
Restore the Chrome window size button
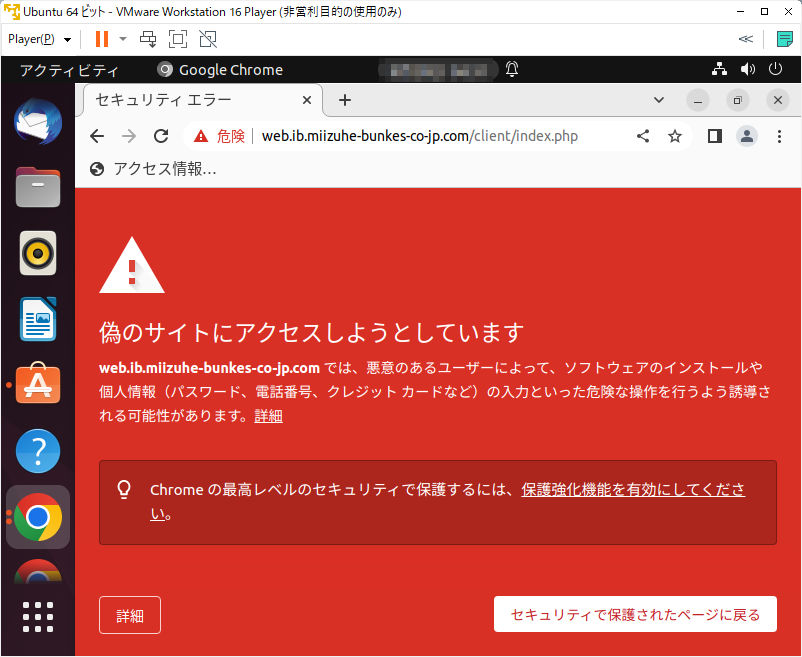738,100
